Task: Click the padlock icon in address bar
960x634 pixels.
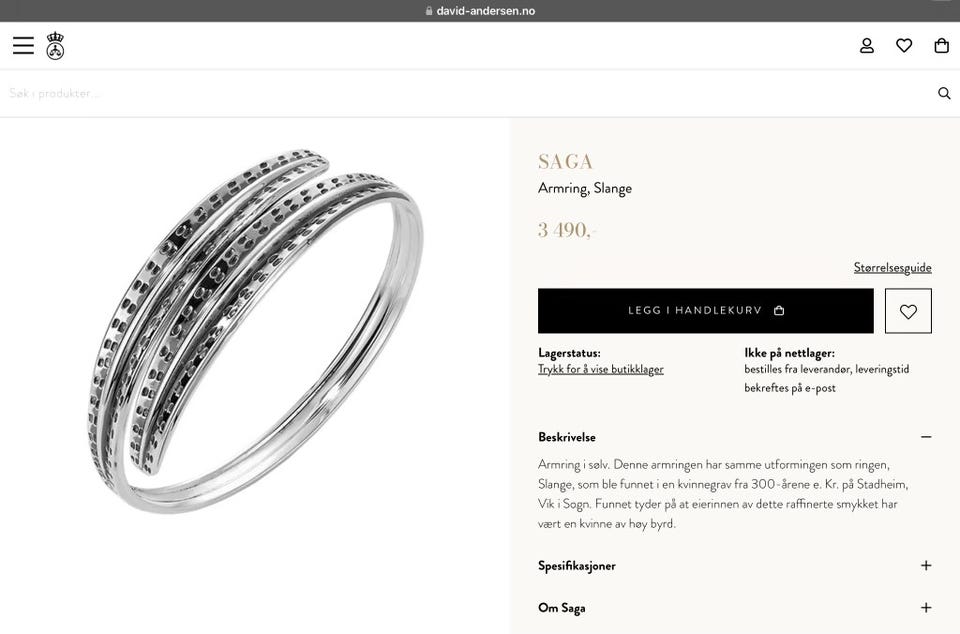Action: pos(429,11)
